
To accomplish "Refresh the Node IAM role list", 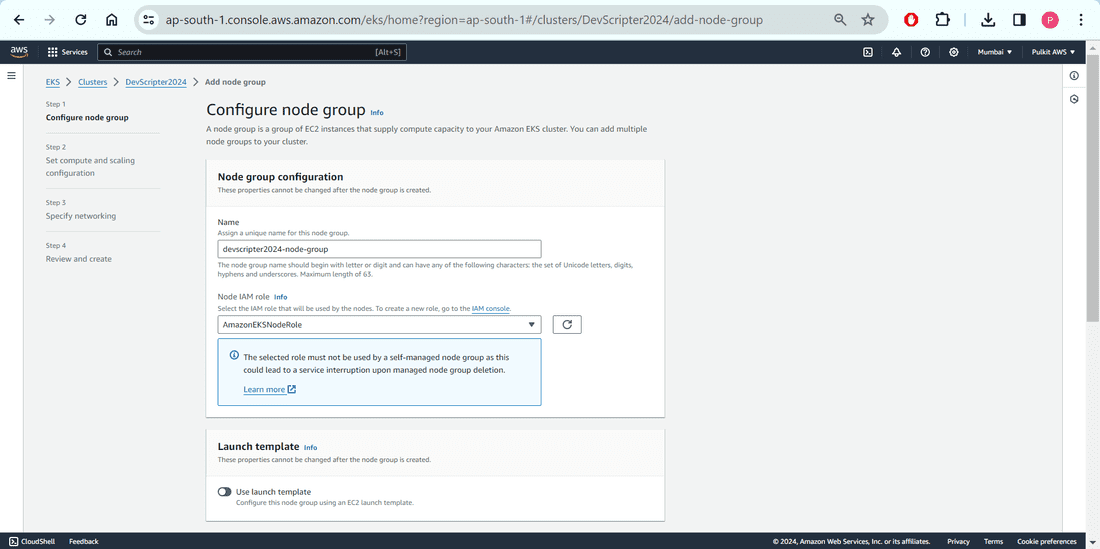I will pos(568,325).
